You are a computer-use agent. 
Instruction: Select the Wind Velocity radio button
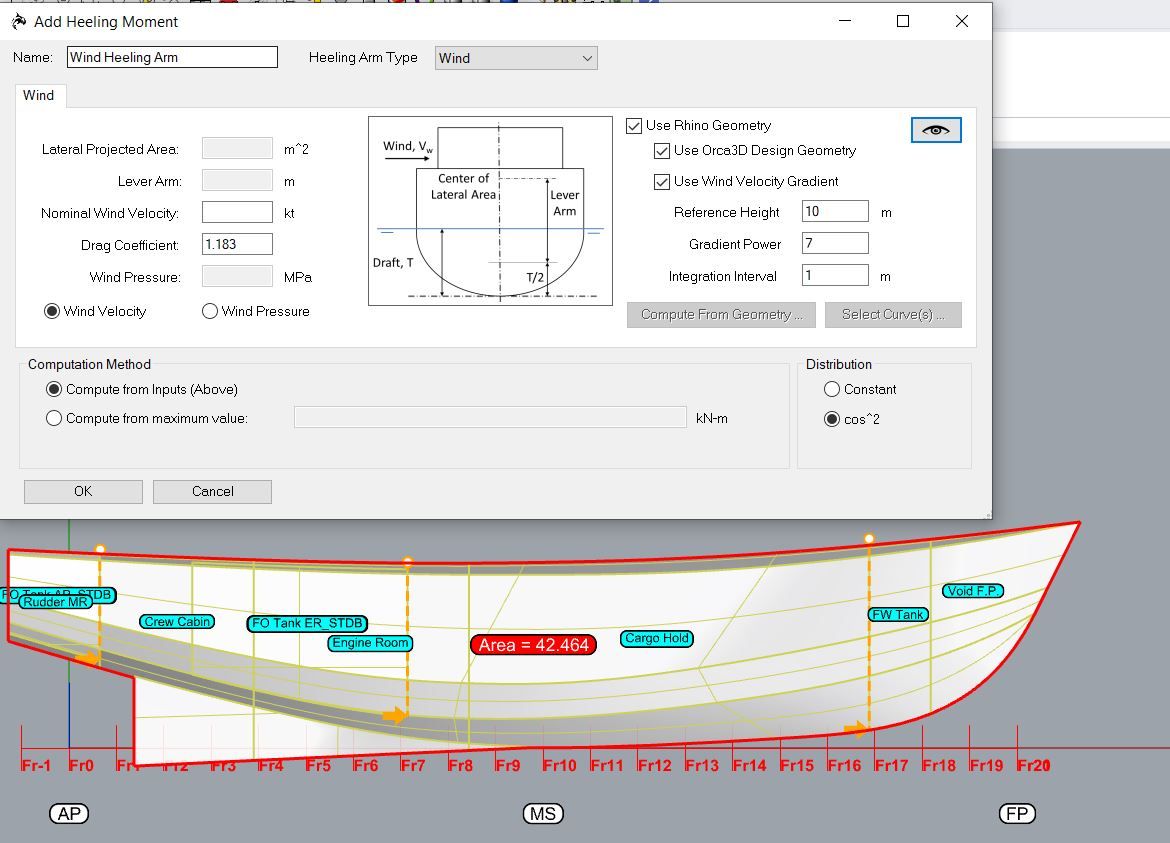[x=52, y=311]
